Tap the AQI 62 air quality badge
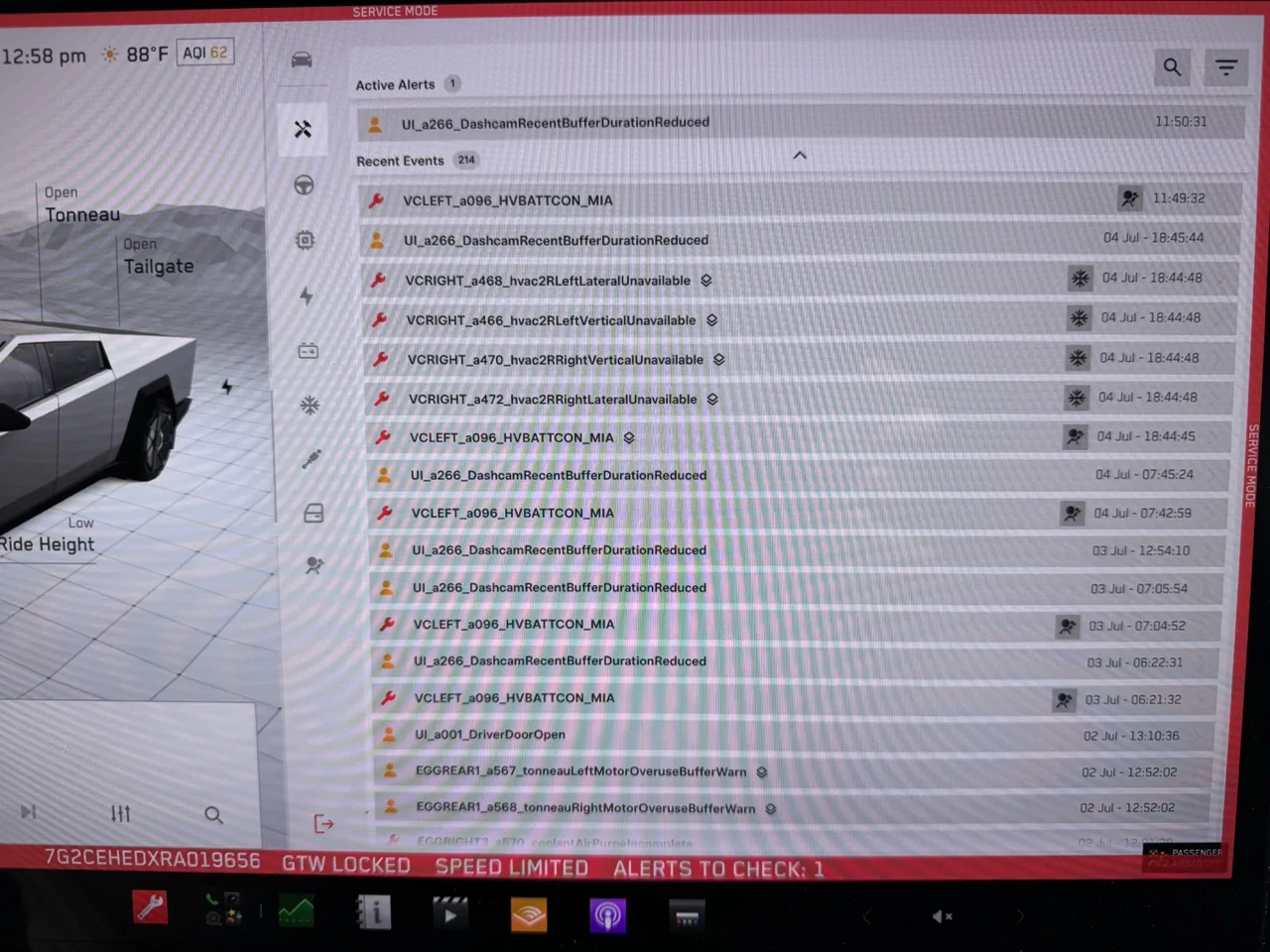 pyautogui.click(x=205, y=53)
